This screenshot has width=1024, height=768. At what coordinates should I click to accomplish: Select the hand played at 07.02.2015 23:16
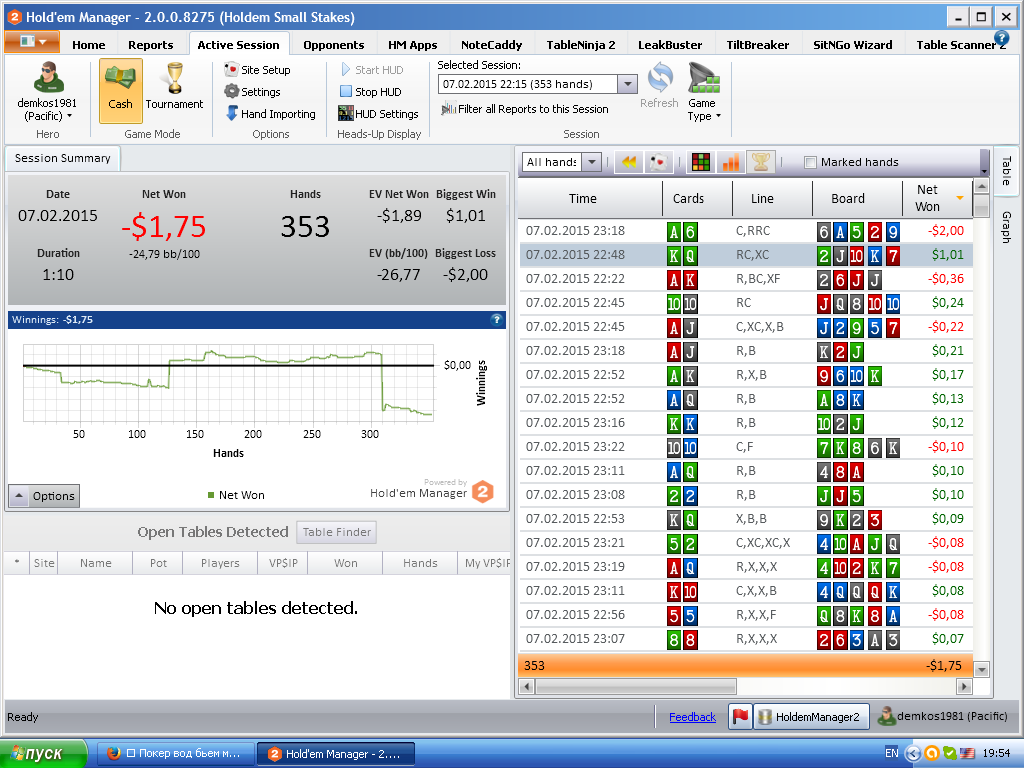pos(746,423)
